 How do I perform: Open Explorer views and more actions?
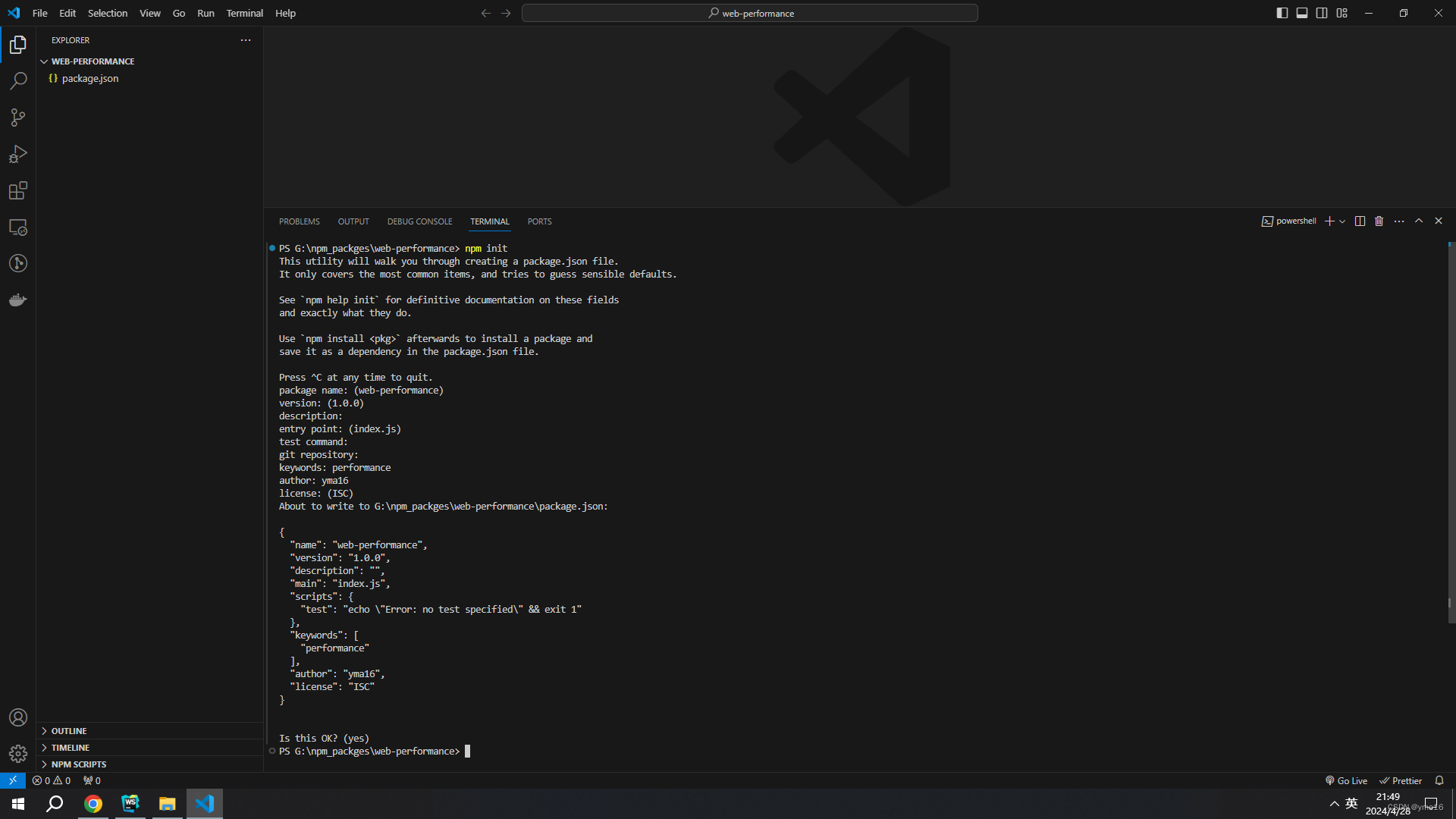tap(246, 40)
